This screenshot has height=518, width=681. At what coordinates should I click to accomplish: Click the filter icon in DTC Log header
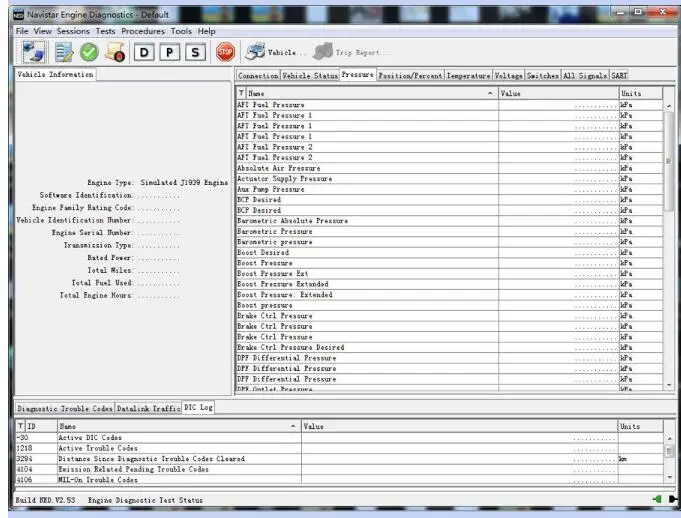click(20, 426)
